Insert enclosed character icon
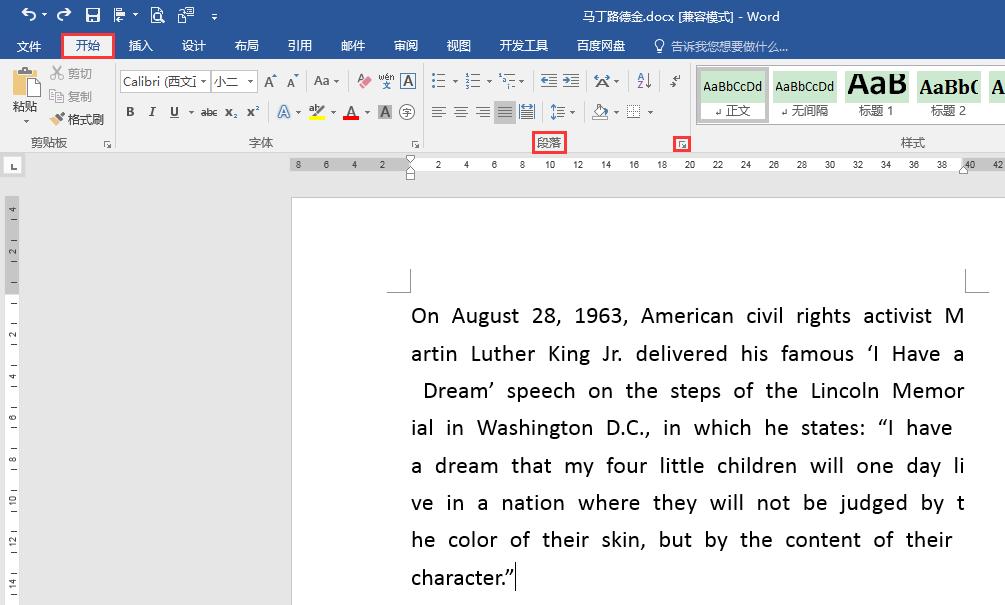 pos(407,112)
